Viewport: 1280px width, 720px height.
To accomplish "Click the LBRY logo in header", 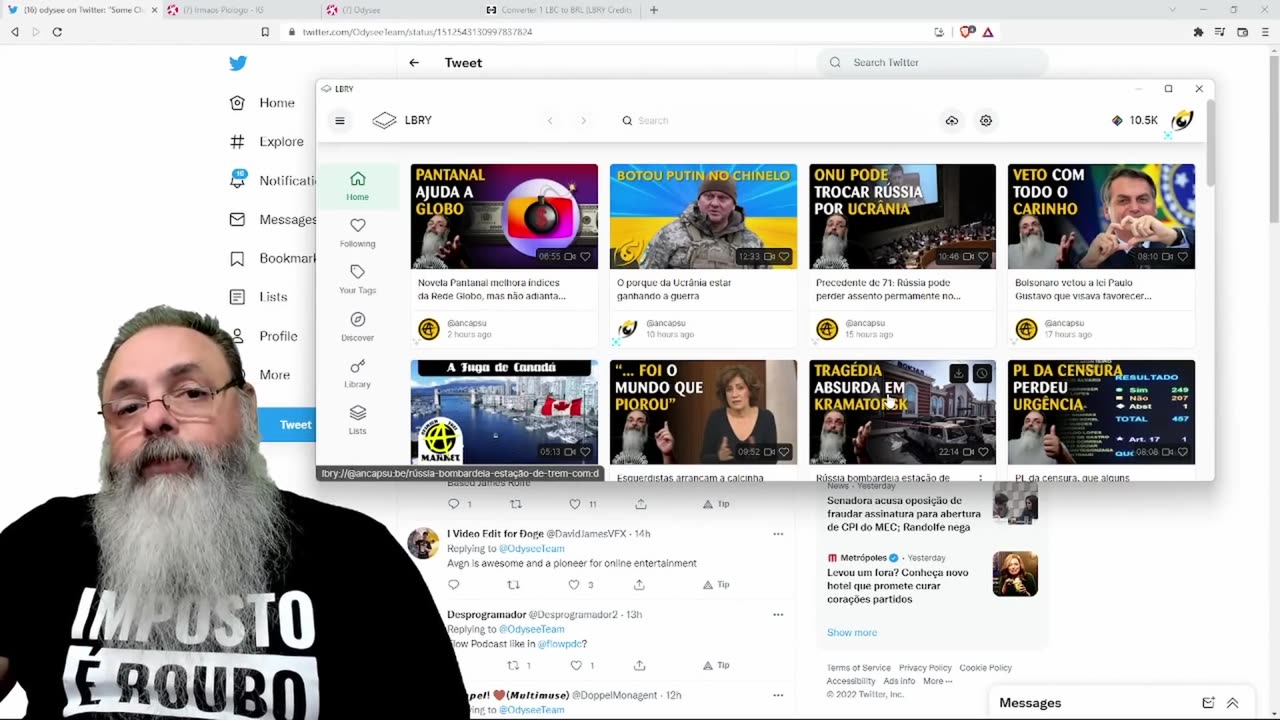I will (x=402, y=120).
